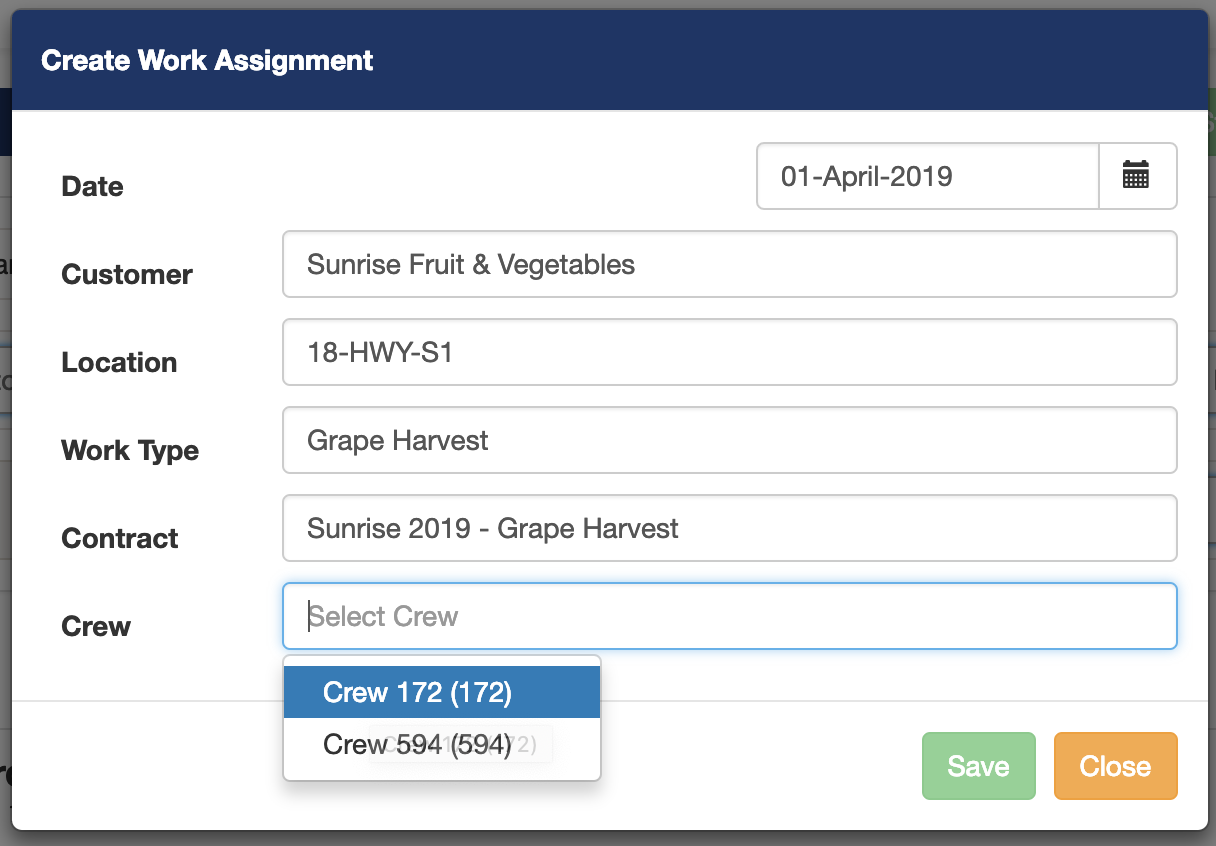Click the Date field label

click(92, 186)
